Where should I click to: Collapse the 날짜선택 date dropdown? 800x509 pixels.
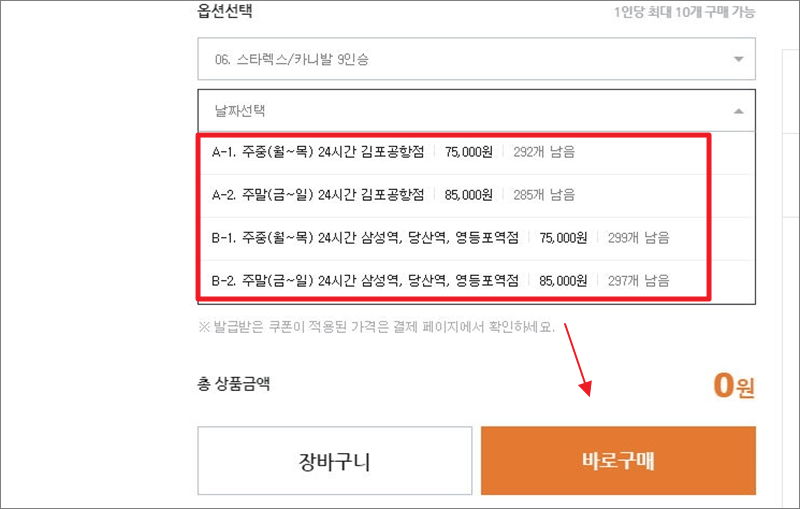click(x=476, y=111)
